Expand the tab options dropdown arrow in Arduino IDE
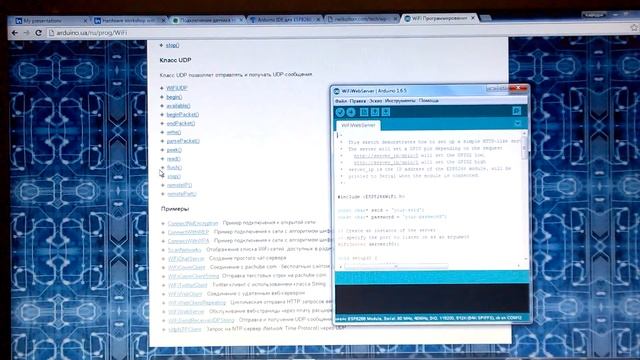This screenshot has height=360, width=640. tap(517, 123)
